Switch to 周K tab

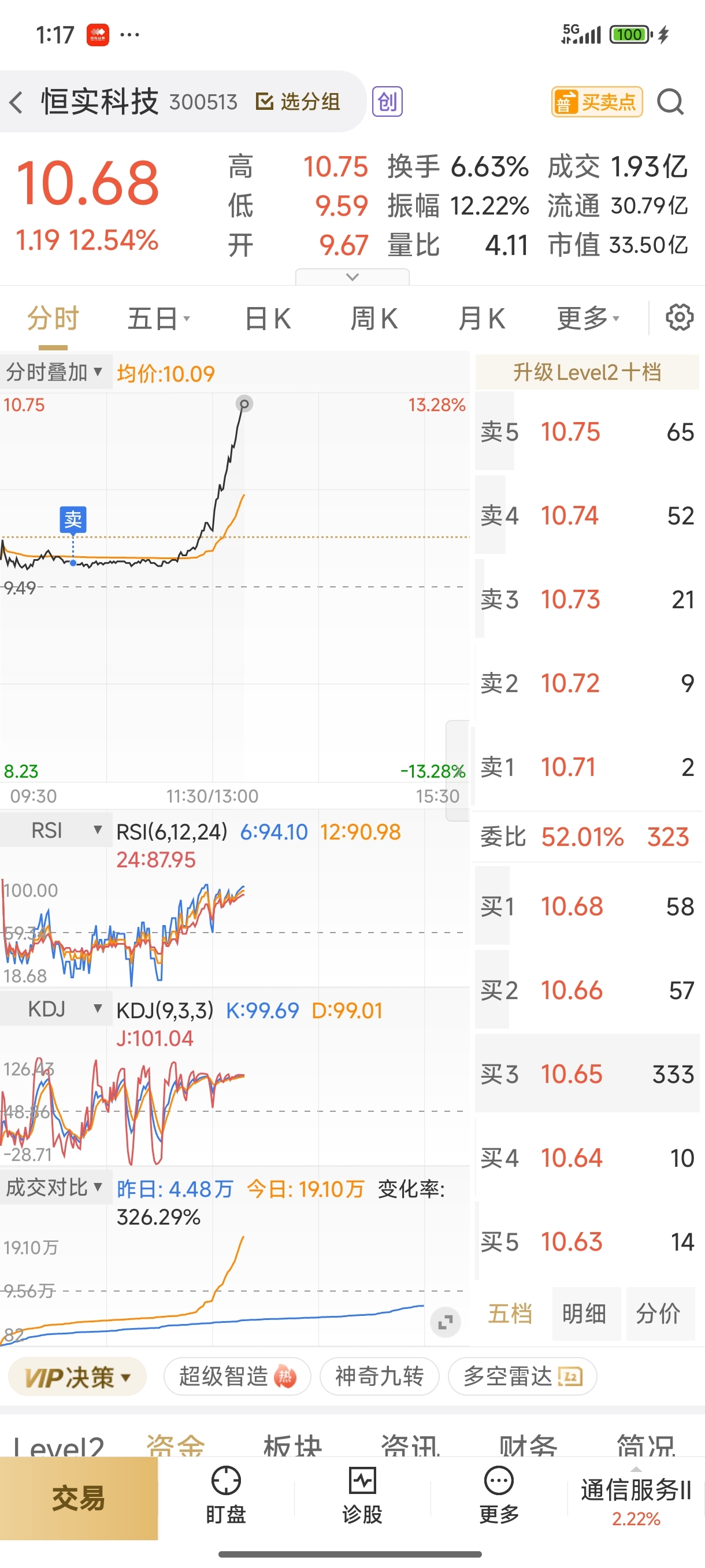(374, 319)
